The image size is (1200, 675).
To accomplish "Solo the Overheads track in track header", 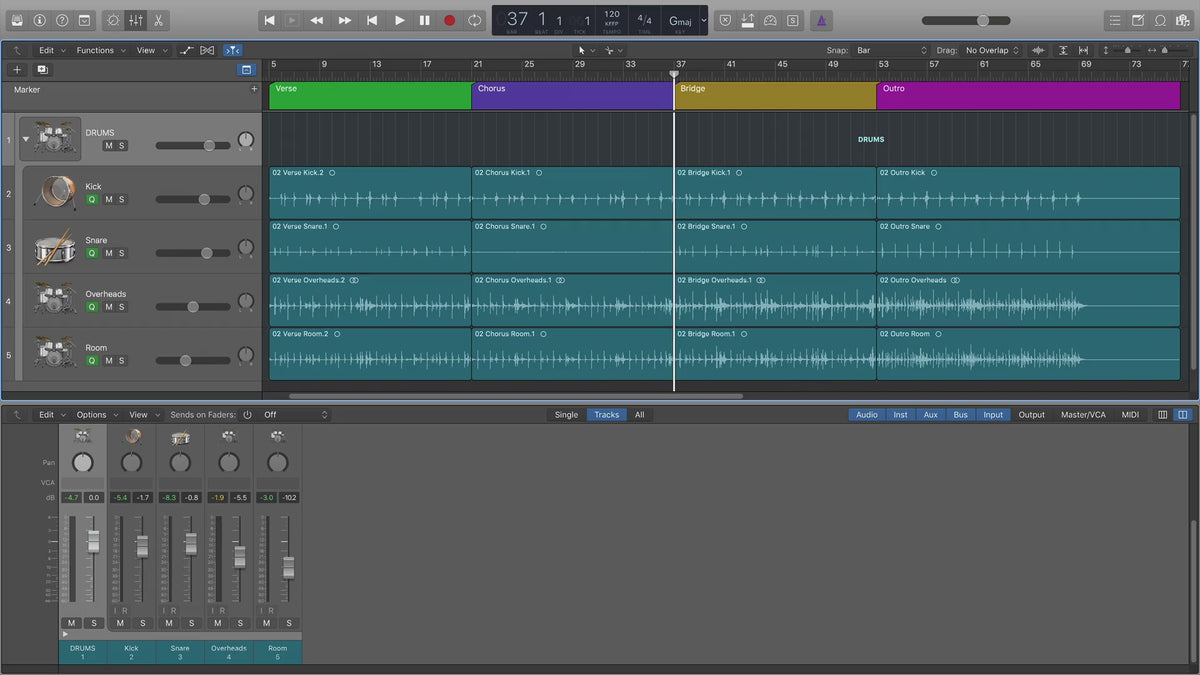I will click(x=122, y=307).
